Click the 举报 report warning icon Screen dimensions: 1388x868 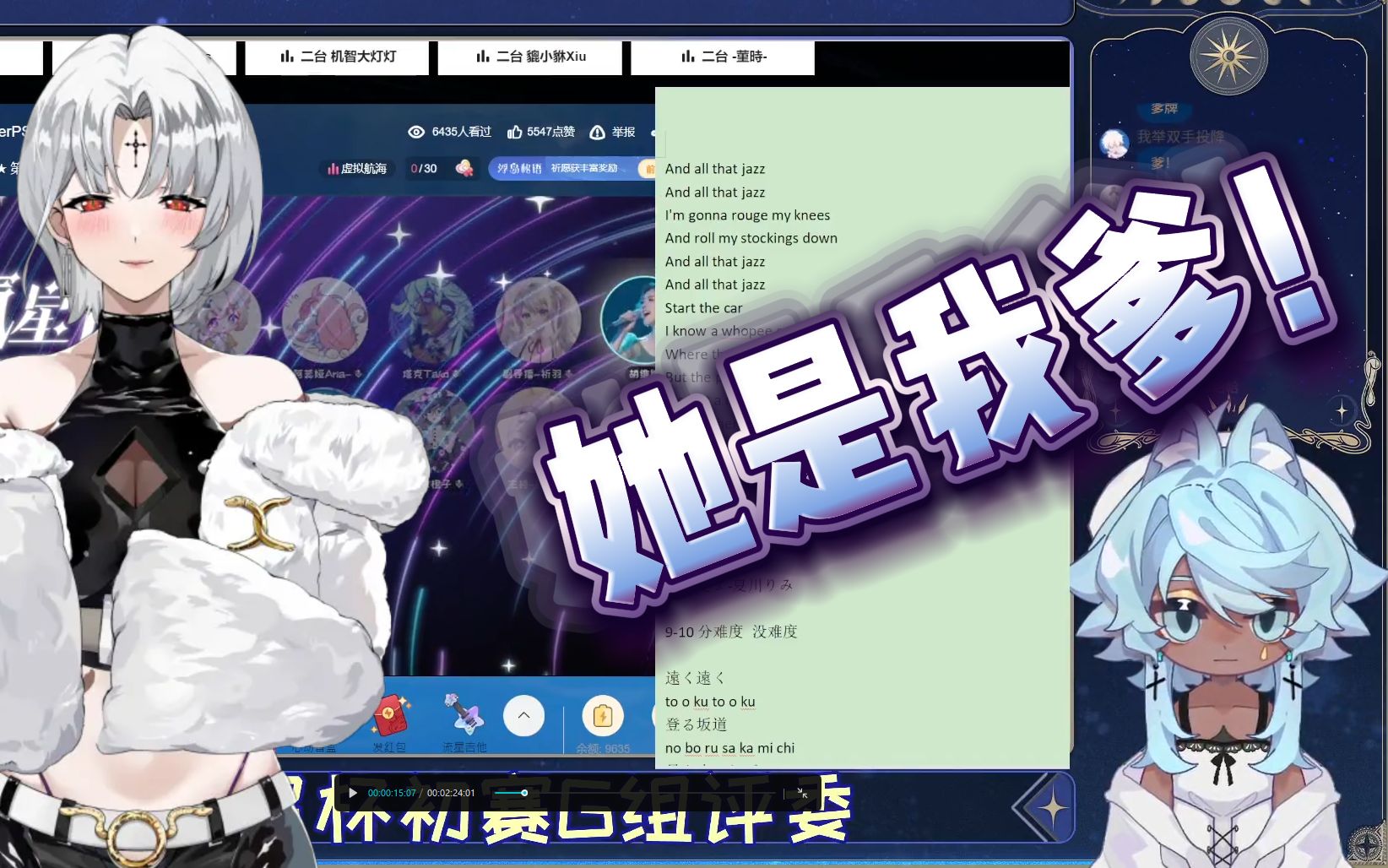coord(597,132)
